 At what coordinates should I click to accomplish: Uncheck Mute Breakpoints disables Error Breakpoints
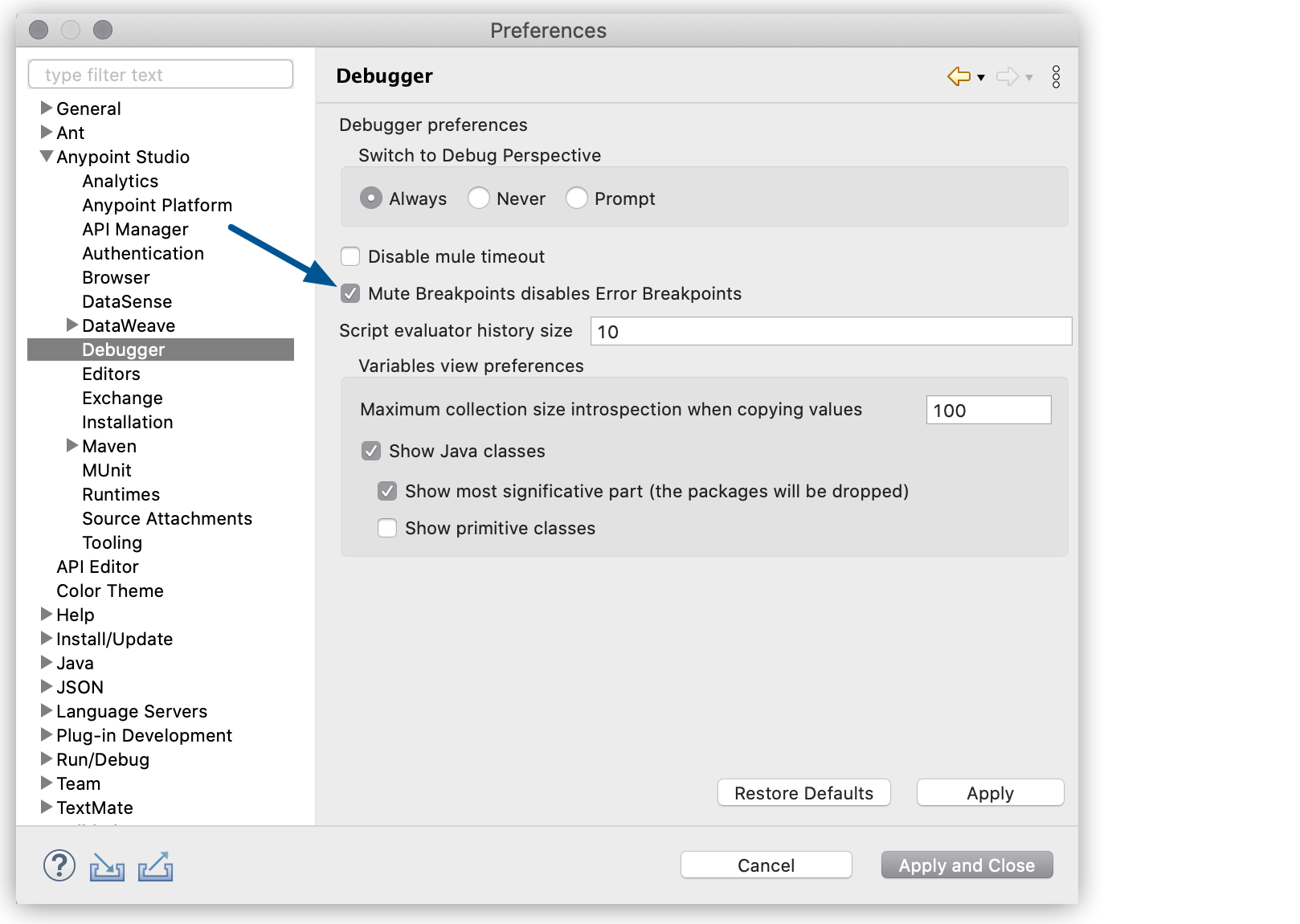click(350, 293)
